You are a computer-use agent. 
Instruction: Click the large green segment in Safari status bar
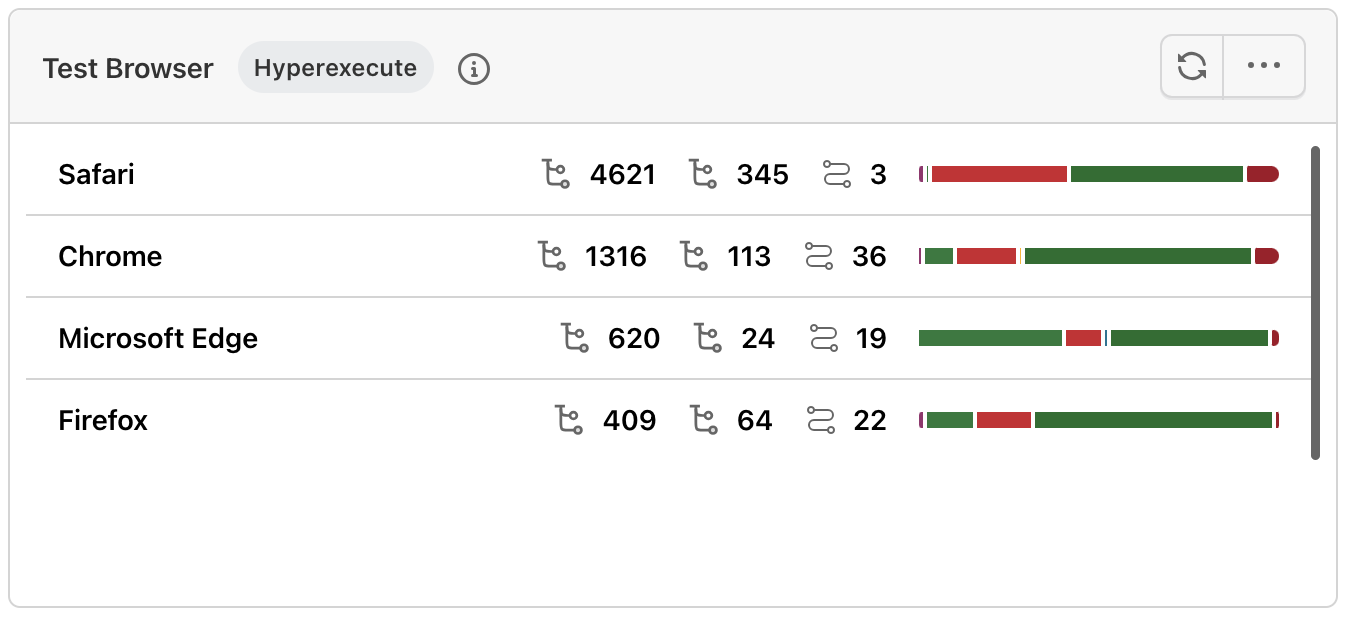pos(1156,175)
